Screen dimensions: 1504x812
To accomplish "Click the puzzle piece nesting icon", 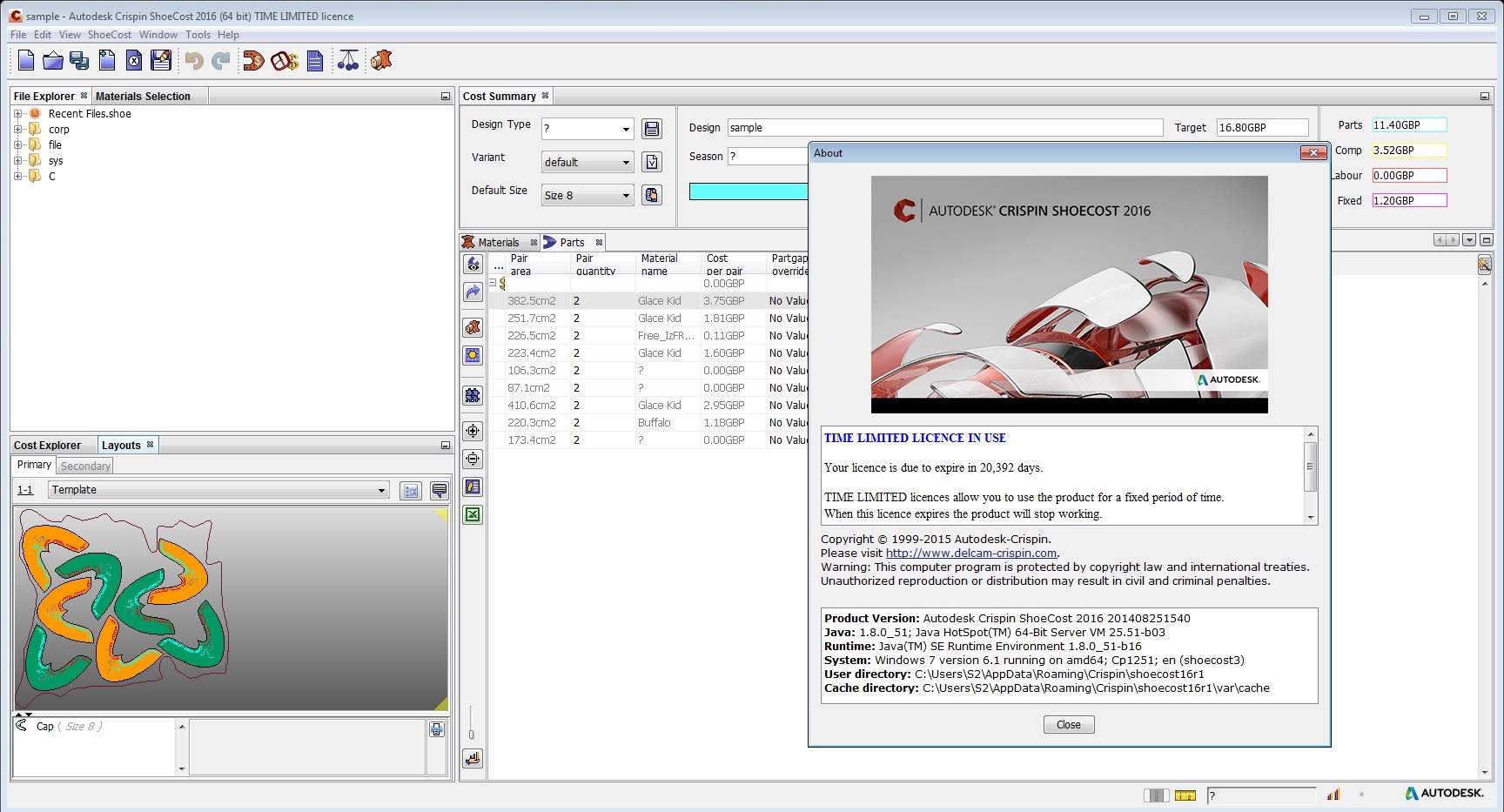I will click(473, 395).
